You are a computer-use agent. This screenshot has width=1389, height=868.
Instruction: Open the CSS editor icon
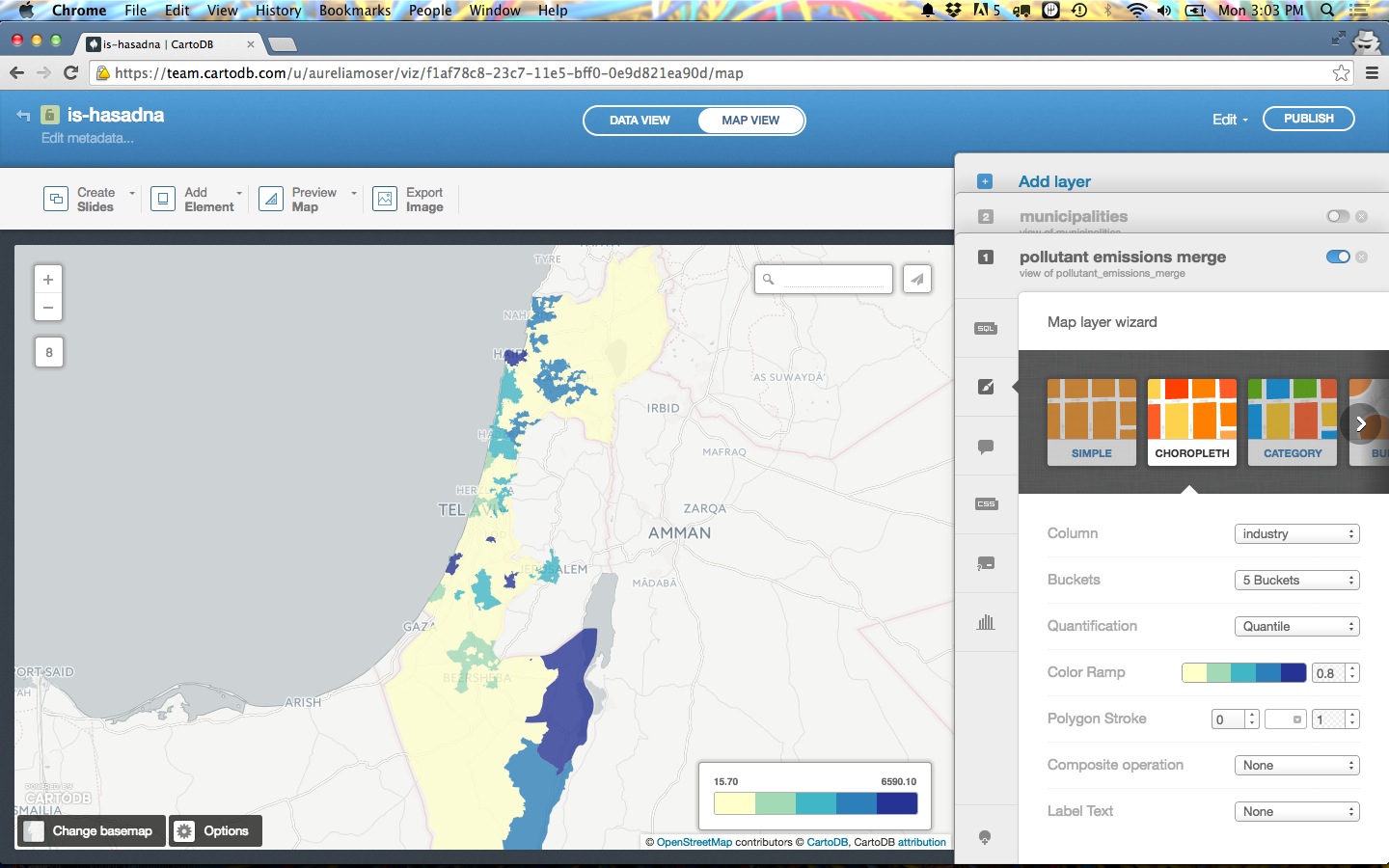pyautogui.click(x=985, y=504)
